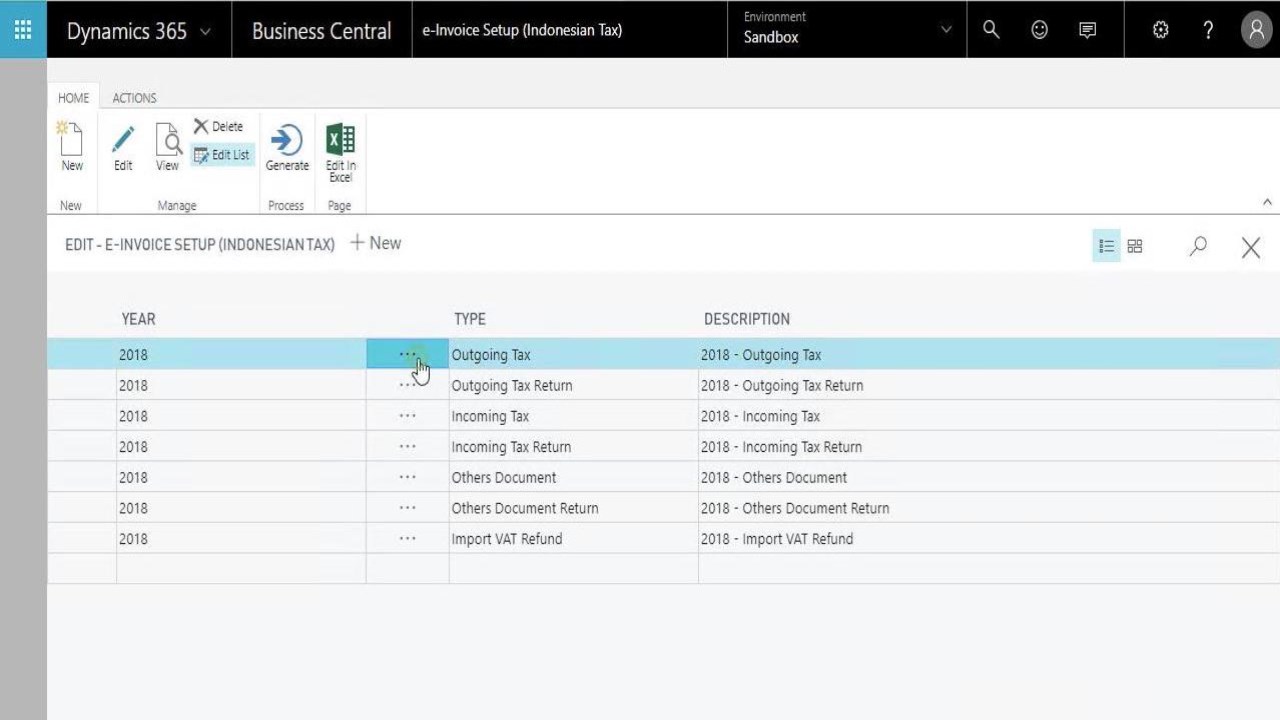Open the user account avatar
Screen dimensions: 1280x720
pos(1256,30)
